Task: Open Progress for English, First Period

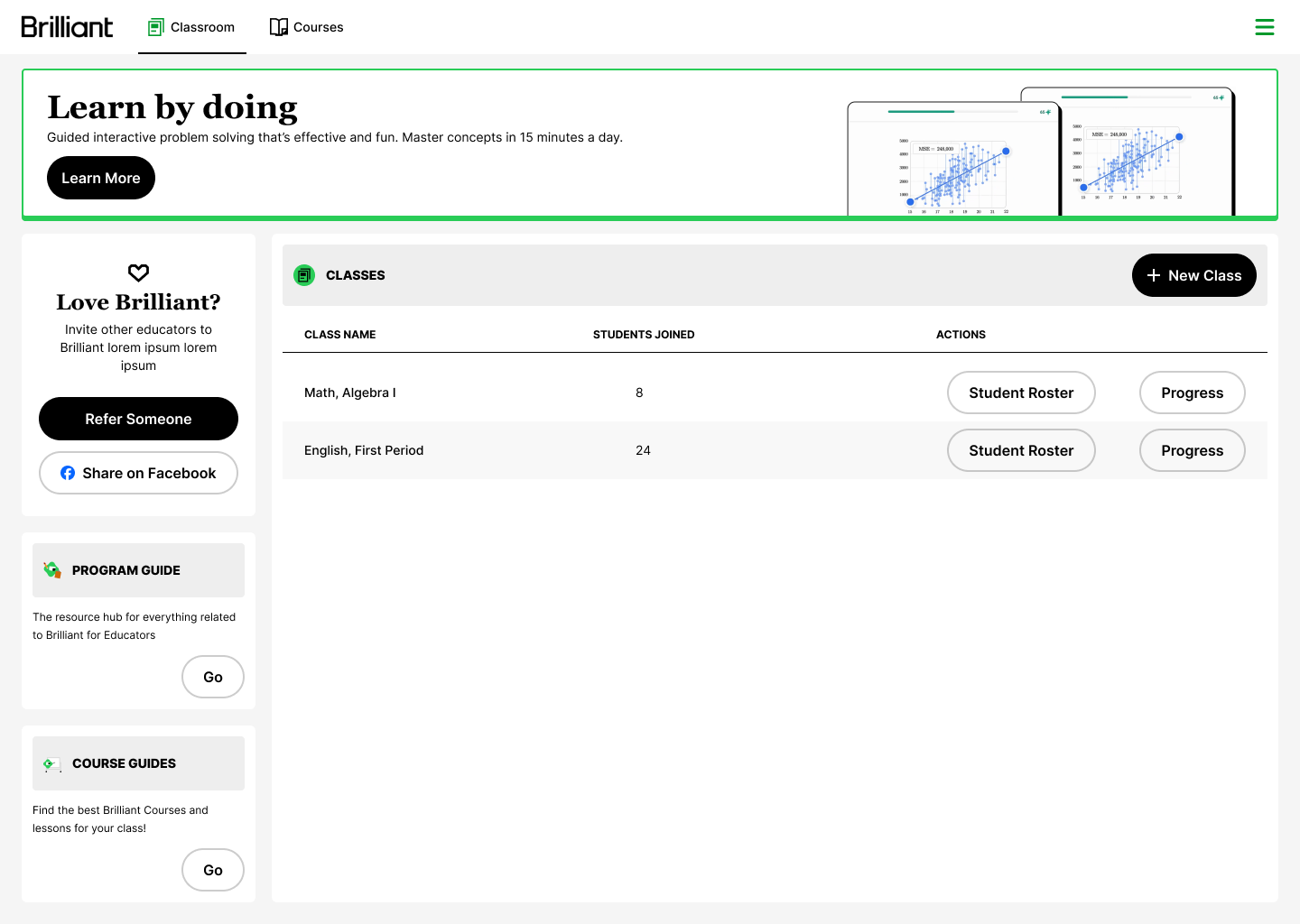Action: tap(1192, 450)
